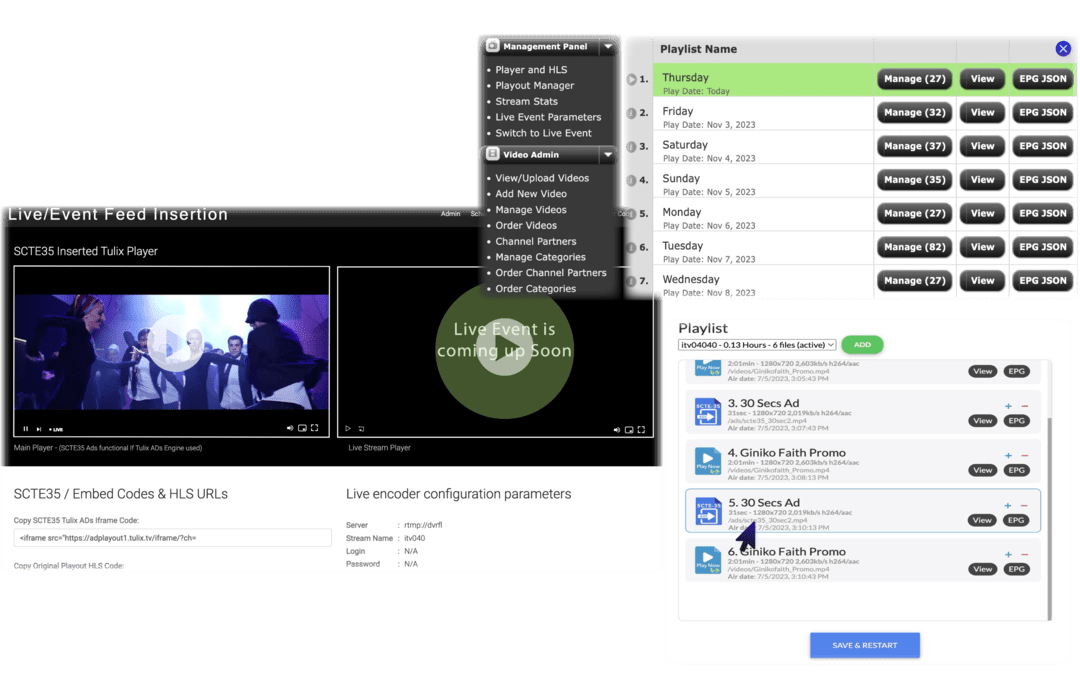Click SCTE-35 file icon of 3. 30 Secs Ad
Image resolution: width=1080 pixels, height=700 pixels.
(708, 411)
